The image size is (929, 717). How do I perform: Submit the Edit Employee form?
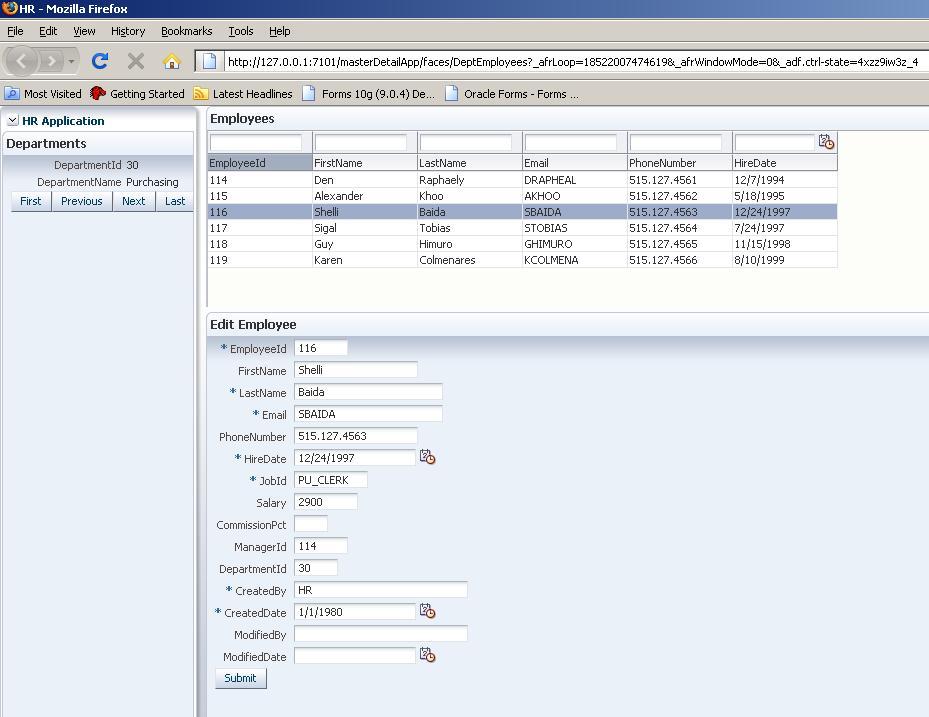pos(241,678)
